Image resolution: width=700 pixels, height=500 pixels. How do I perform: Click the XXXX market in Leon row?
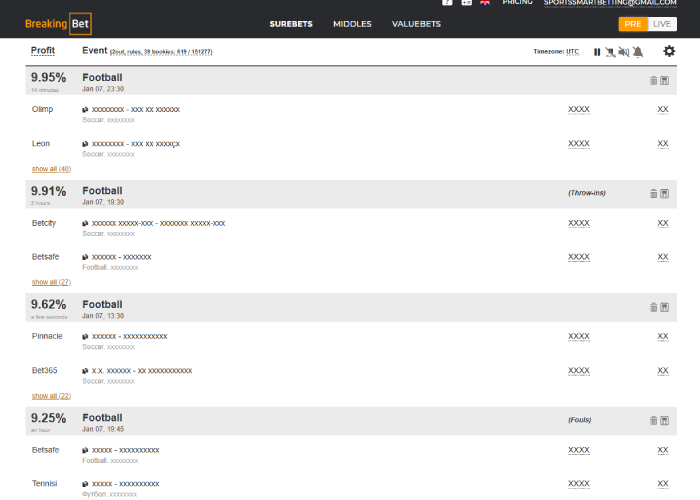pyautogui.click(x=579, y=144)
